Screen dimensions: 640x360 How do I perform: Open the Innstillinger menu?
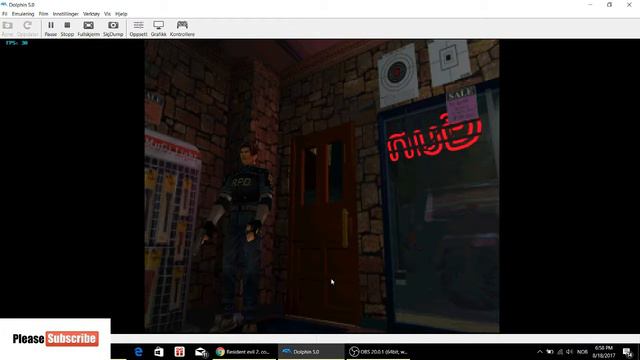pos(65,14)
